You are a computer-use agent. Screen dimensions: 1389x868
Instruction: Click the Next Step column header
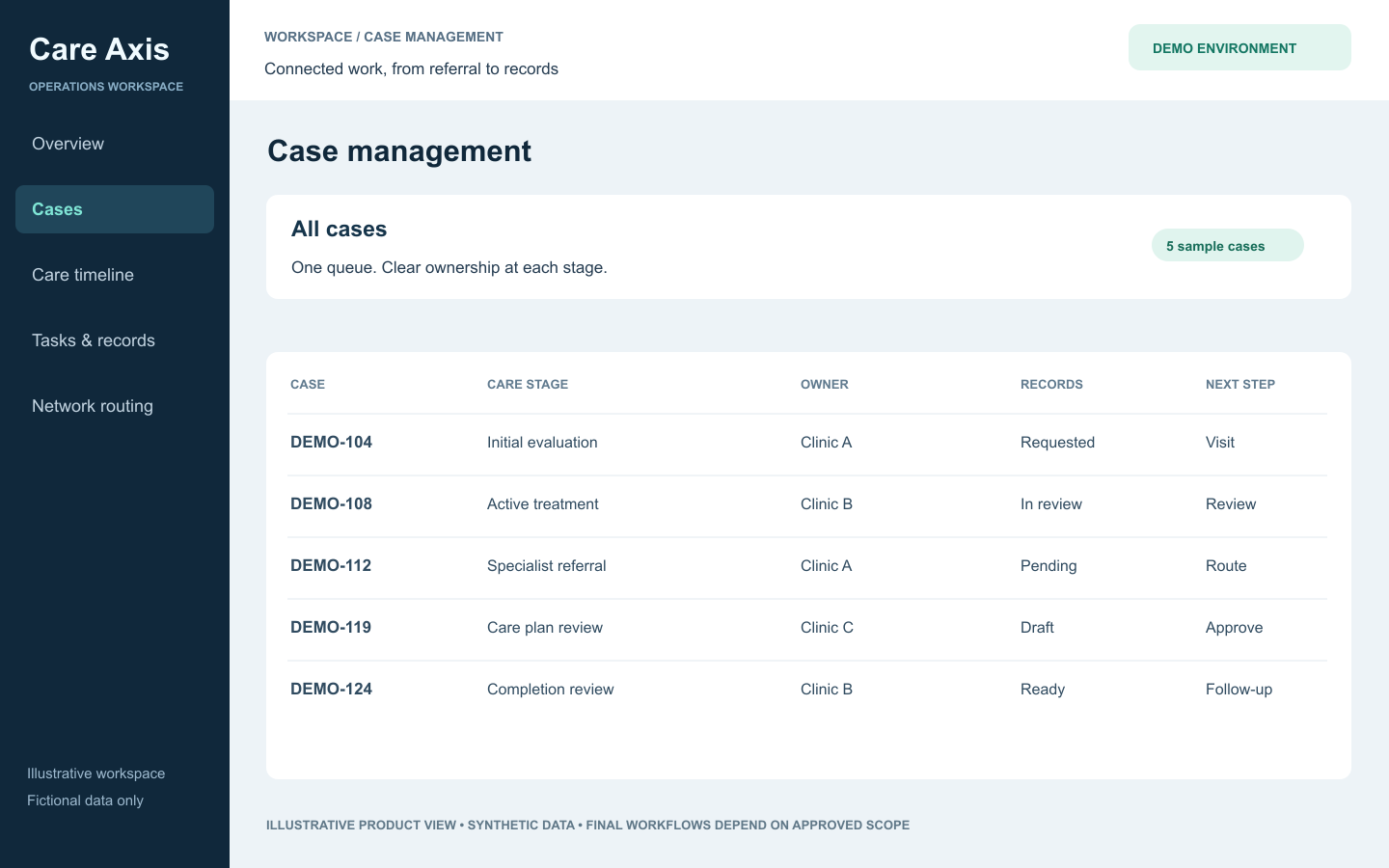tap(1240, 384)
